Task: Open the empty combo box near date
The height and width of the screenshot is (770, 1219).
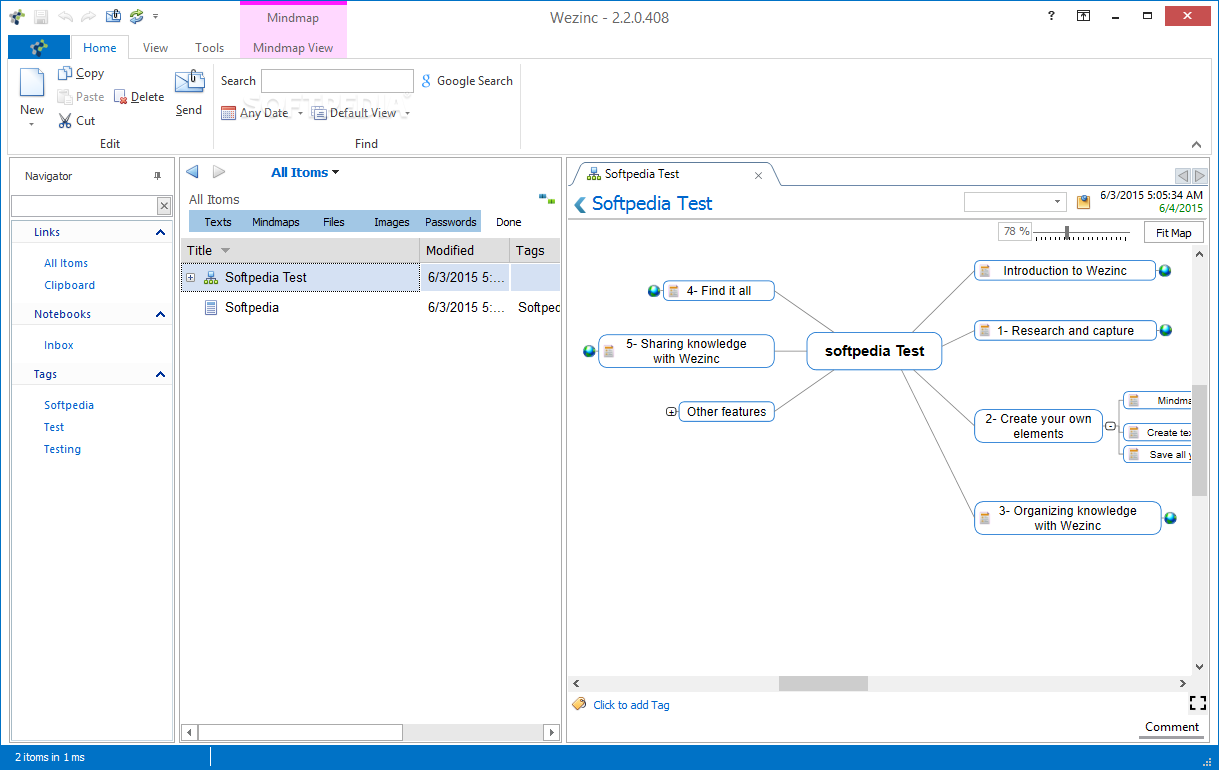Action: 1015,202
